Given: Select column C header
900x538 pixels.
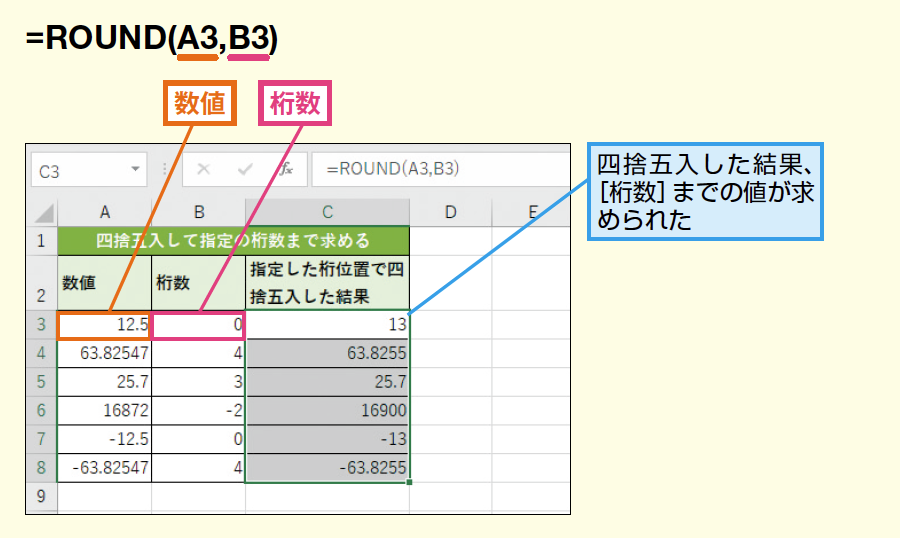Looking at the screenshot, I should tap(327, 212).
